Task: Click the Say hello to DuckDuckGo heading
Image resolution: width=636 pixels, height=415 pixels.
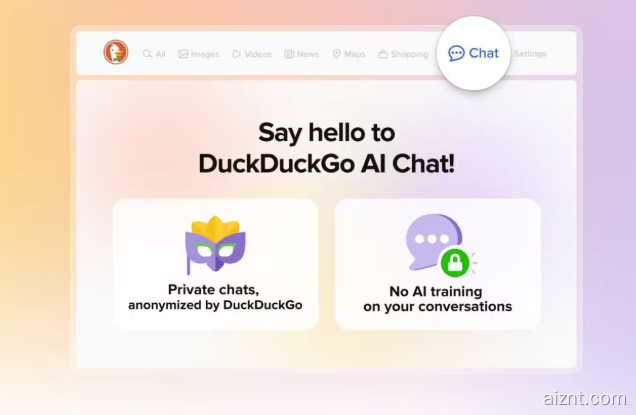Action: click(x=327, y=148)
